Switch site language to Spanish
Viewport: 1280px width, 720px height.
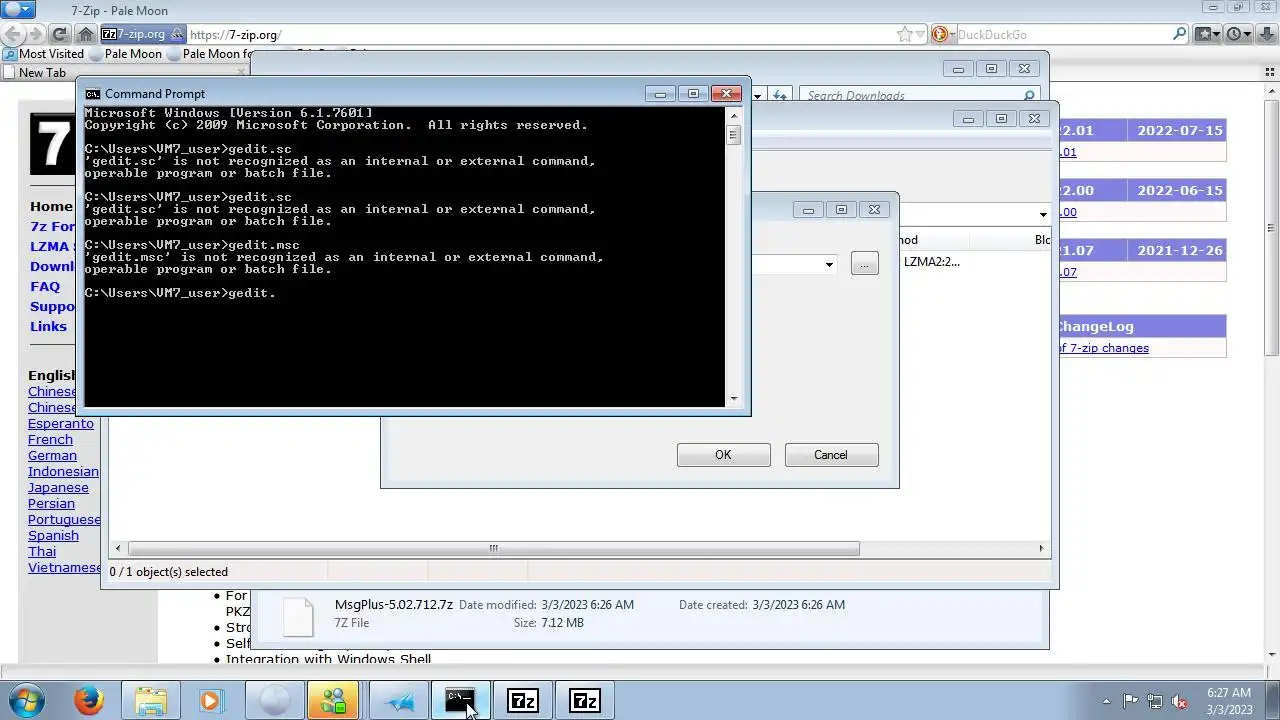click(x=53, y=535)
